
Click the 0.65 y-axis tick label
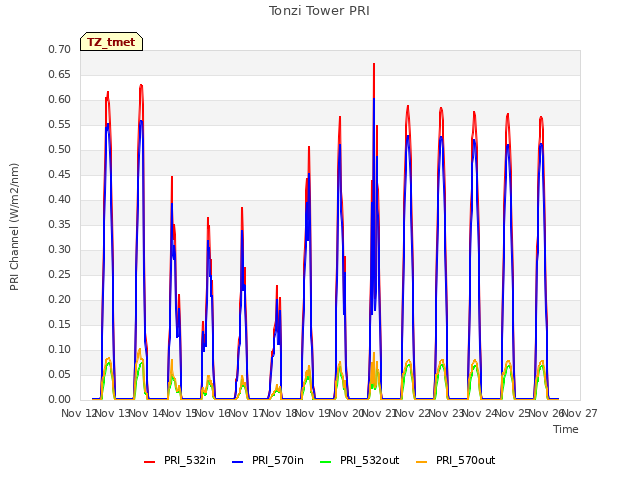[59, 74]
